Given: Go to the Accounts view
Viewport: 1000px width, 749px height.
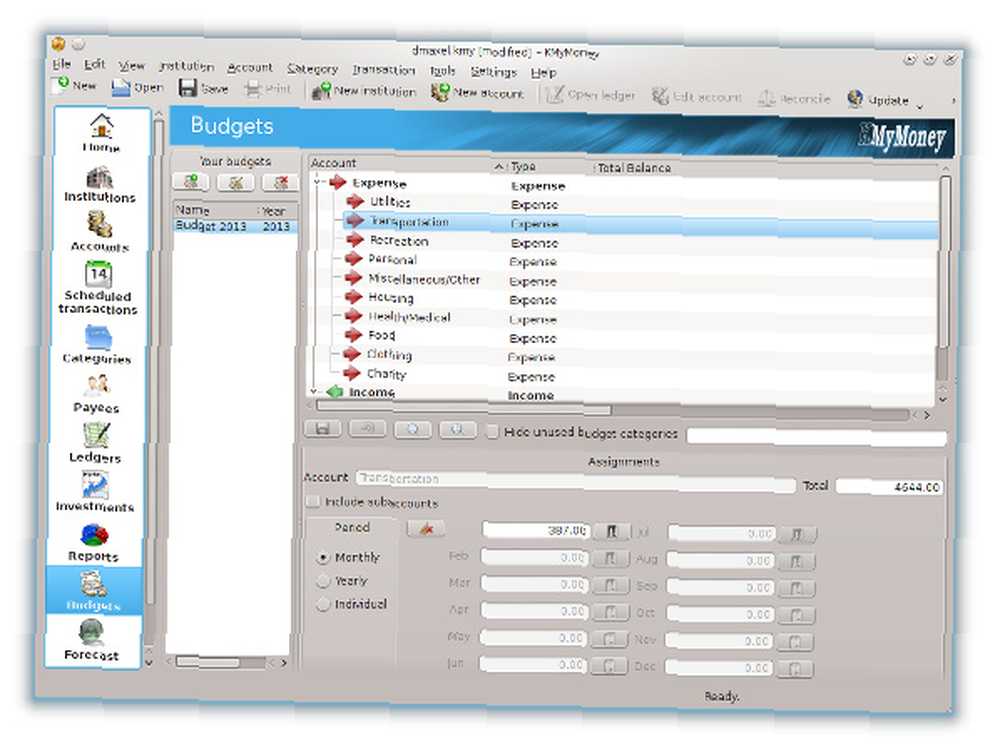Looking at the screenshot, I should pos(99,232).
